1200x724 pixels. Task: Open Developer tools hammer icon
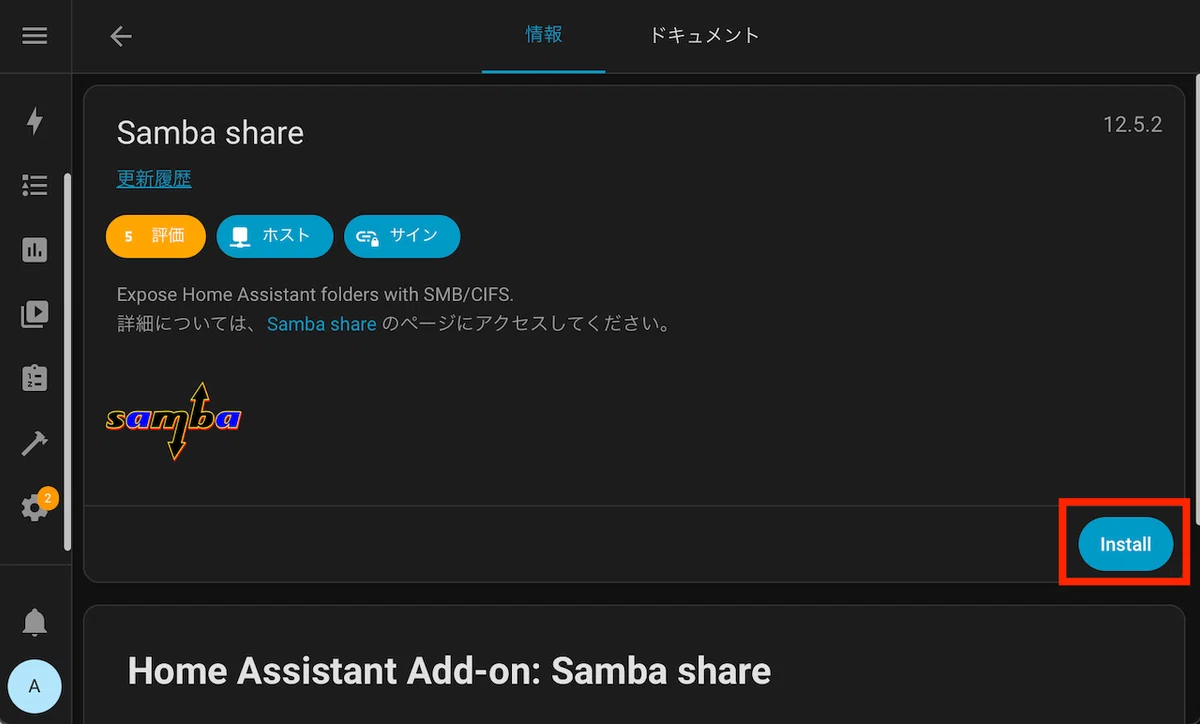[x=35, y=443]
